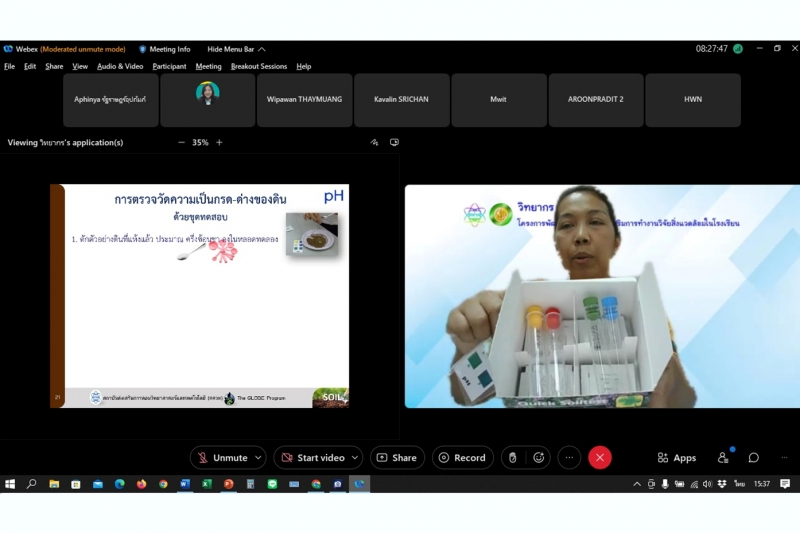Show the participants panel icon
This screenshot has width=800, height=533.
coord(723,458)
